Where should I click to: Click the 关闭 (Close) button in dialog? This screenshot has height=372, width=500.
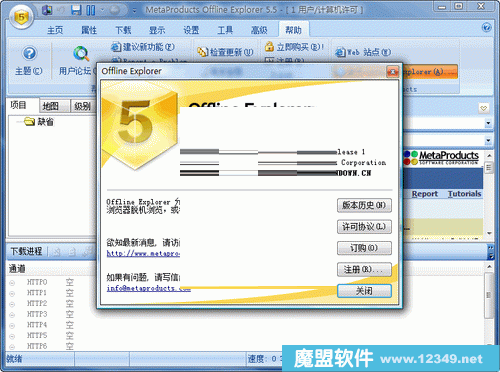[364, 291]
